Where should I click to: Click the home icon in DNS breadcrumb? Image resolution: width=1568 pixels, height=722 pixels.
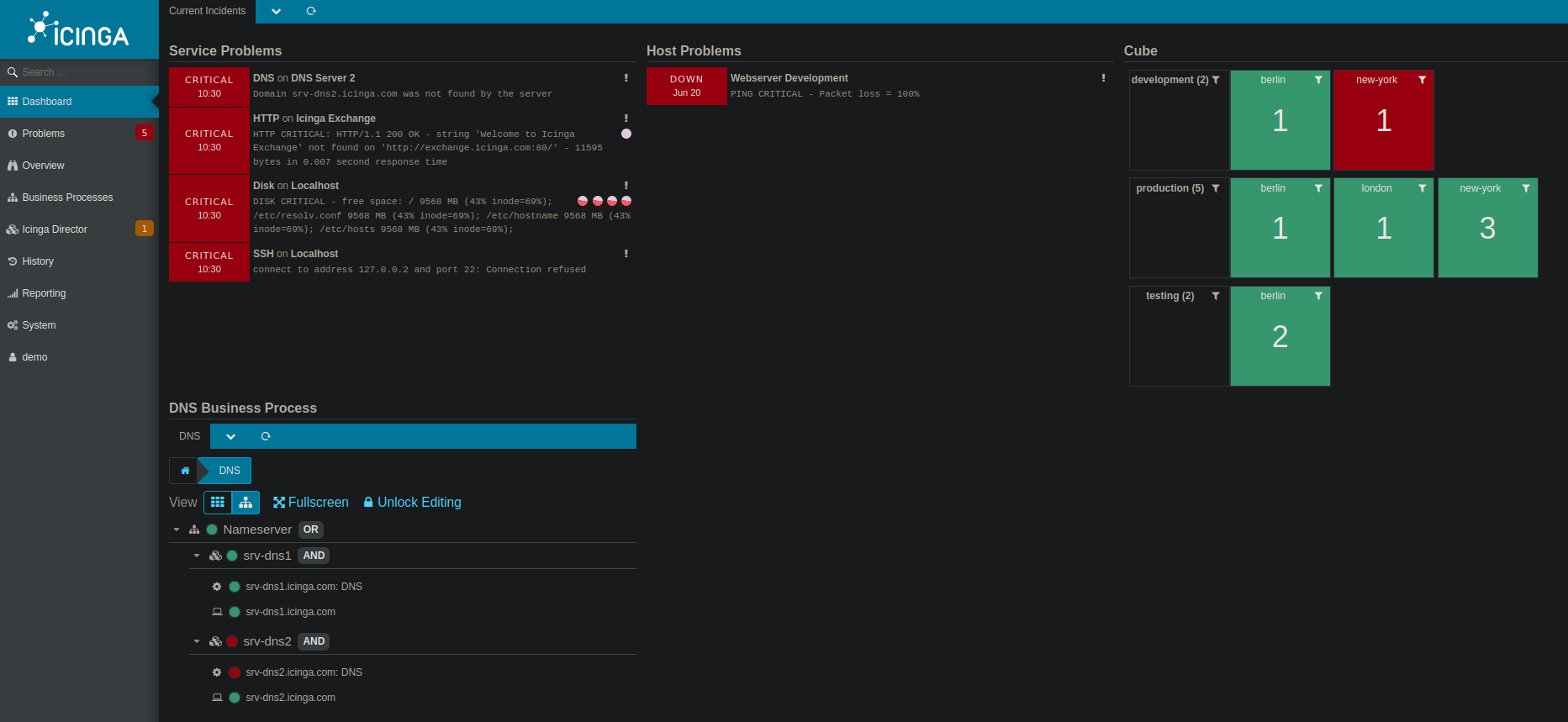[185, 471]
